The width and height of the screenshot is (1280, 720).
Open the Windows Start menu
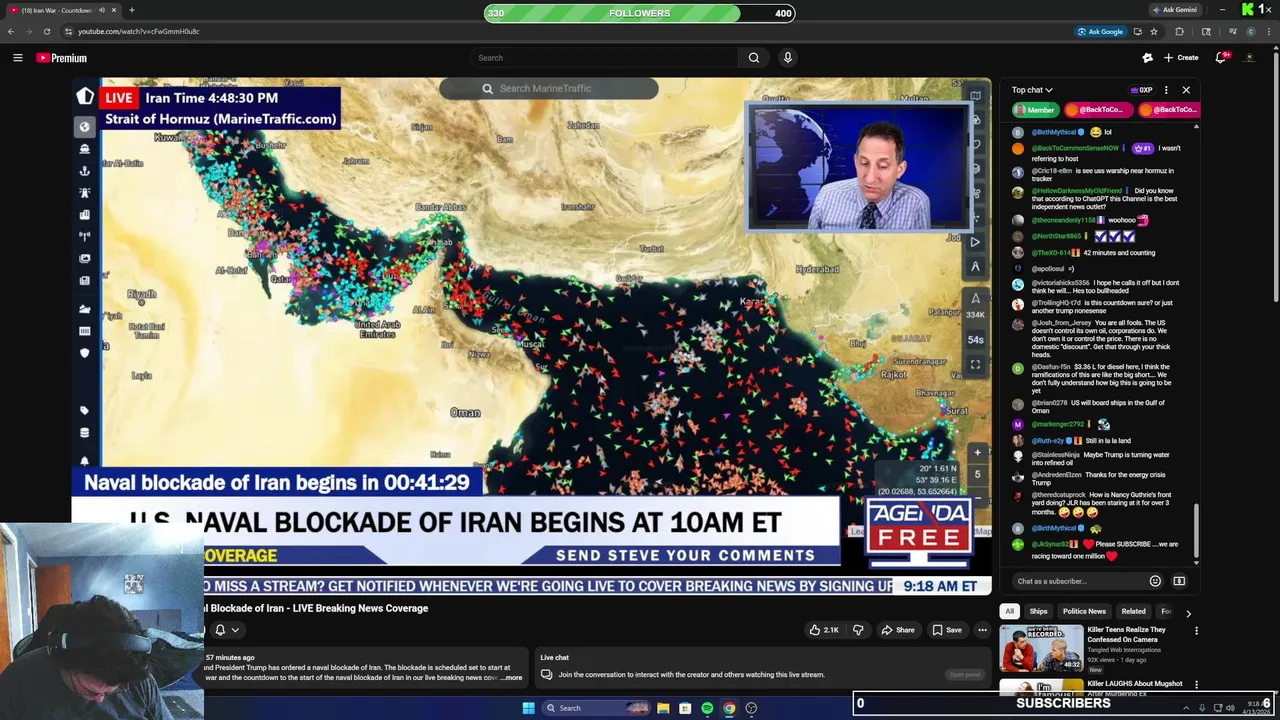[528, 708]
